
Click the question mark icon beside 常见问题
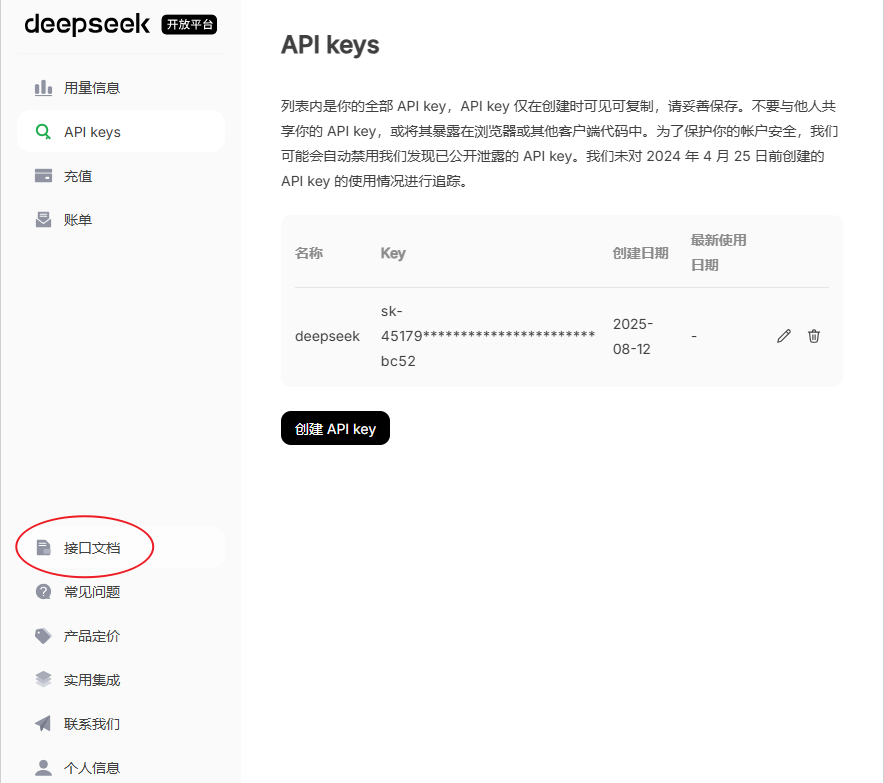pos(43,592)
